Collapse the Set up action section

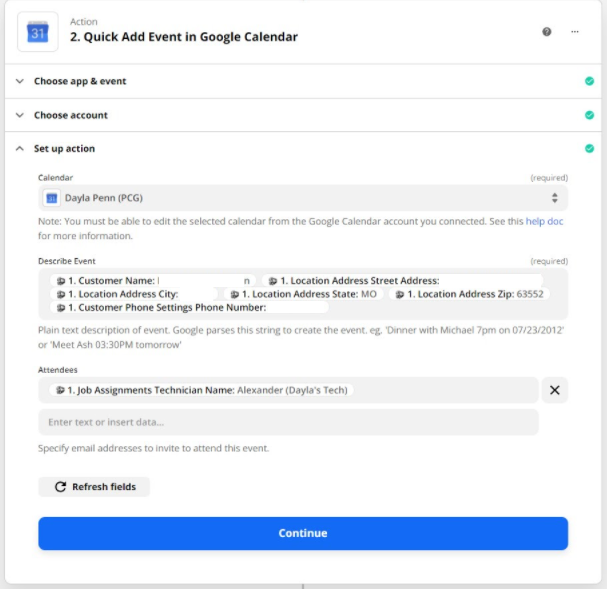point(64,149)
